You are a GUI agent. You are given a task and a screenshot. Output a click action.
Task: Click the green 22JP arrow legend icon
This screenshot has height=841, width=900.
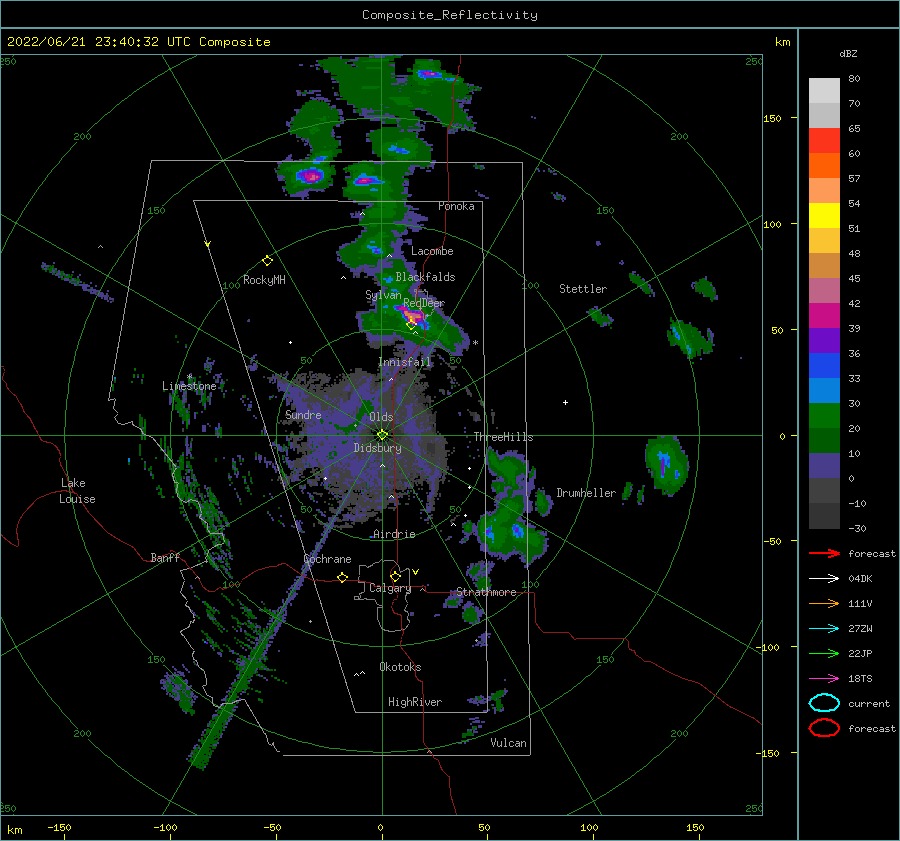pyautogui.click(x=824, y=653)
